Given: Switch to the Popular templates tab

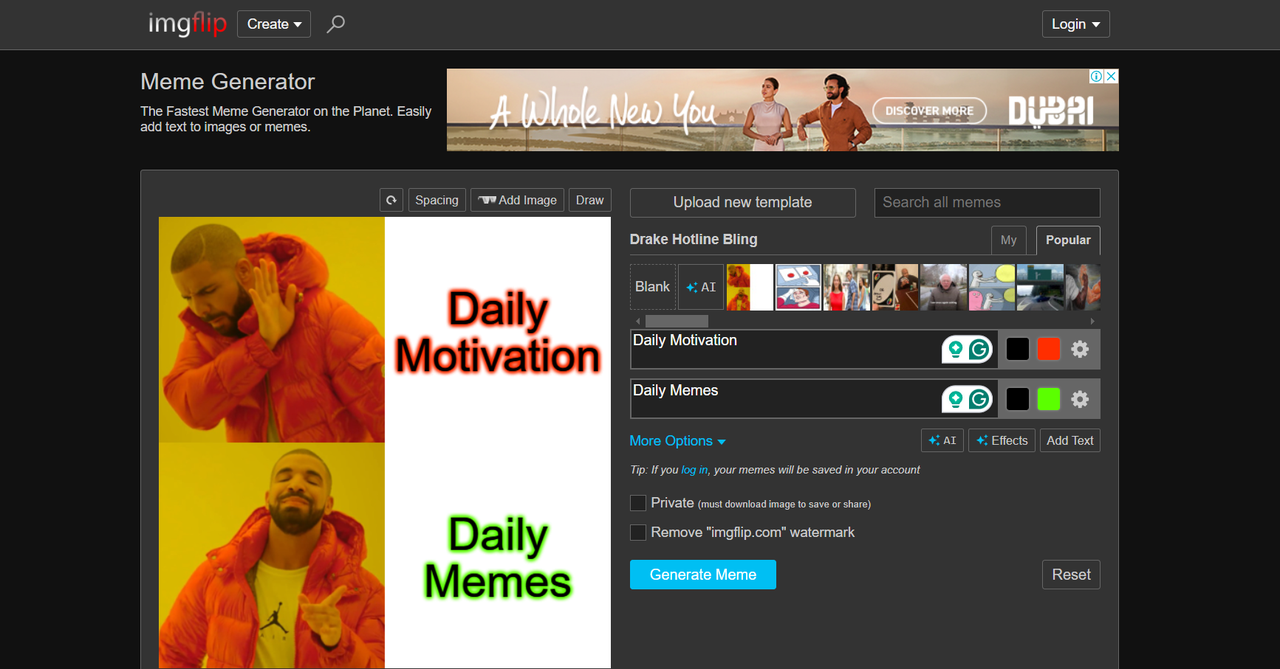Looking at the screenshot, I should click(1068, 240).
